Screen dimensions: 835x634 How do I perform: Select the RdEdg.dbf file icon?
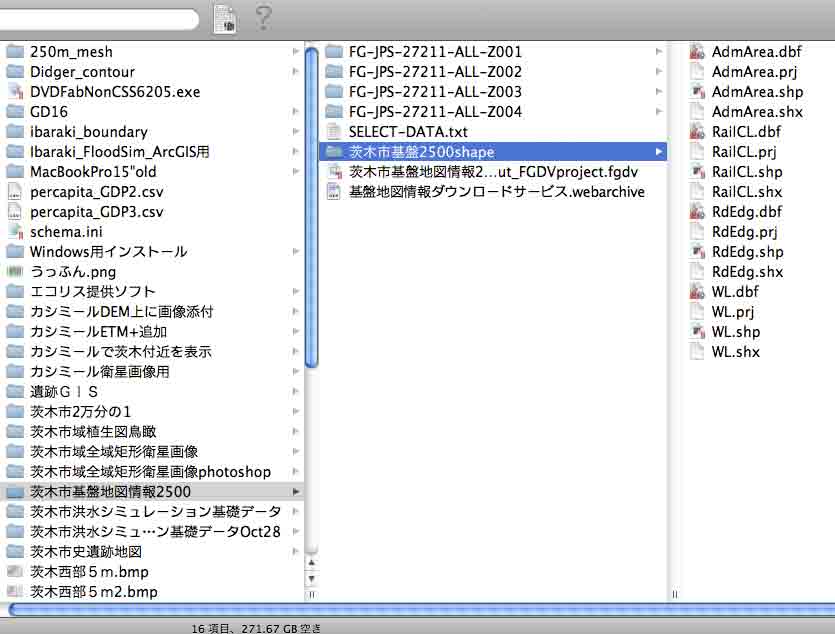[x=697, y=211]
